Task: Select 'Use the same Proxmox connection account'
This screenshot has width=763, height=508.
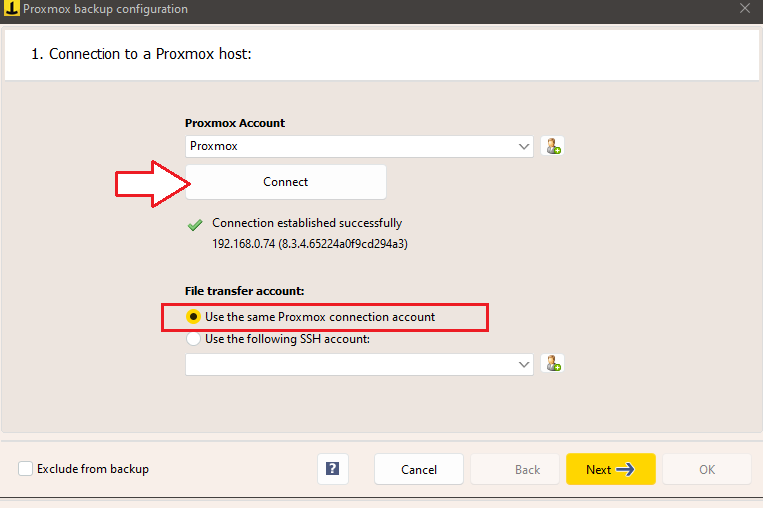Action: pyautogui.click(x=193, y=317)
